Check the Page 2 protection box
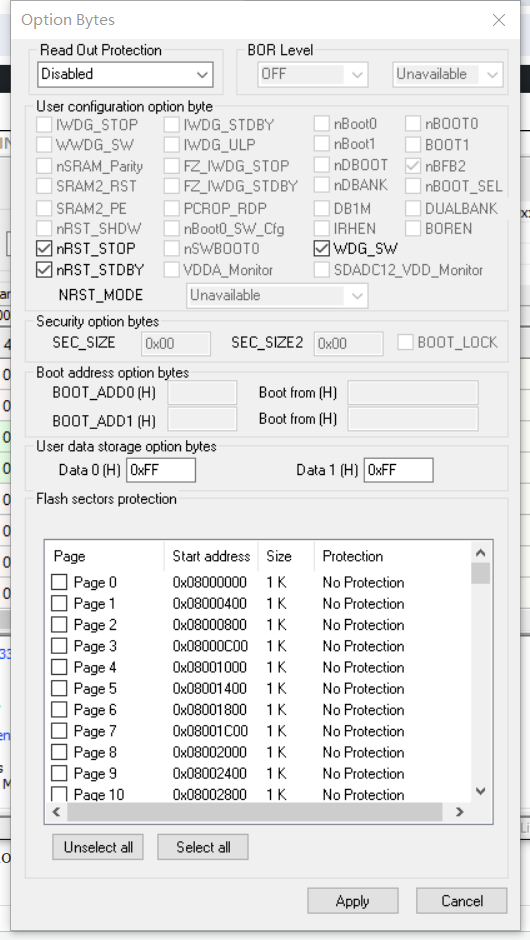Image resolution: width=530 pixels, height=940 pixels. click(x=59, y=625)
